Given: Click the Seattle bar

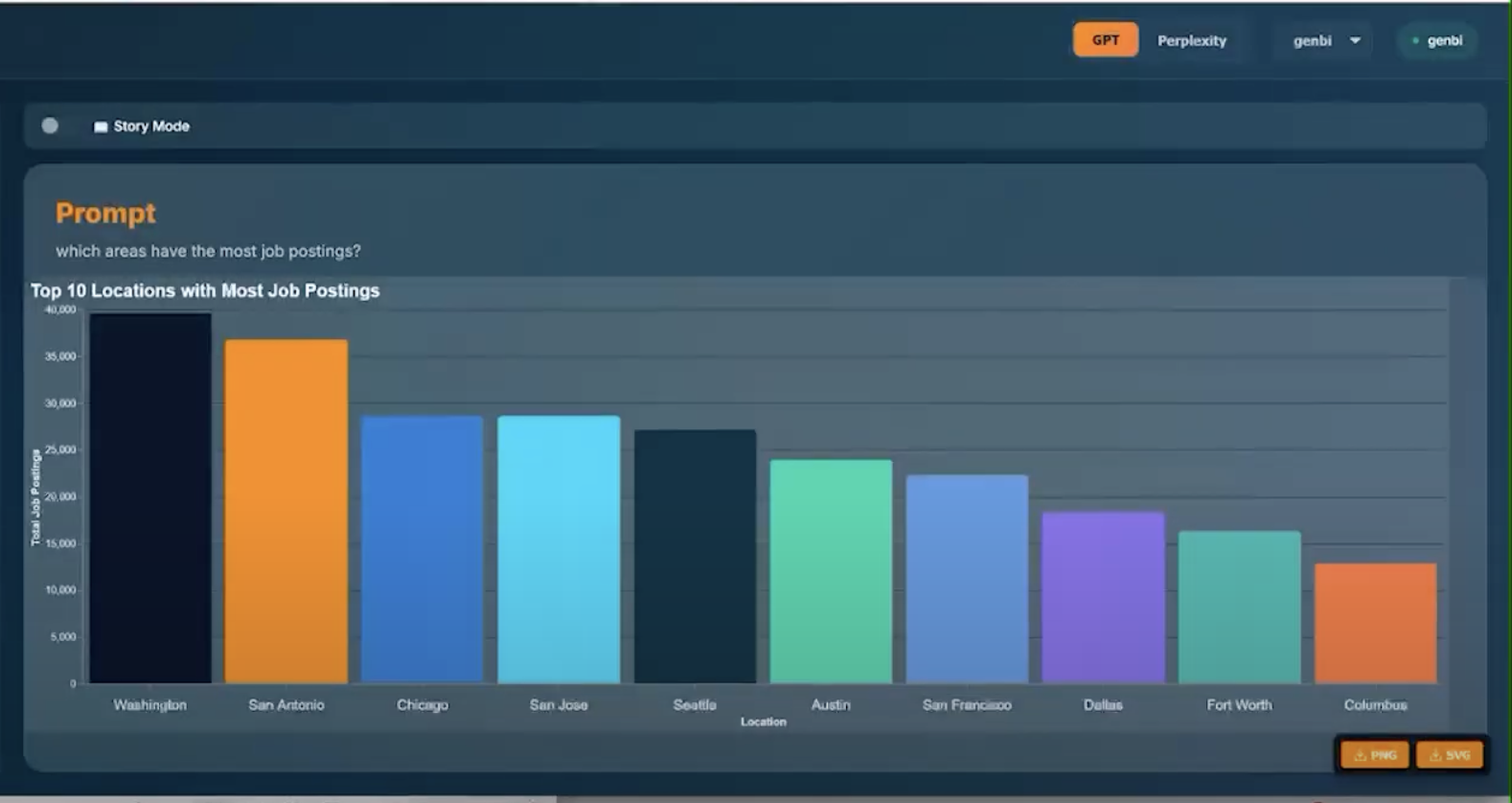Looking at the screenshot, I should tap(695, 557).
